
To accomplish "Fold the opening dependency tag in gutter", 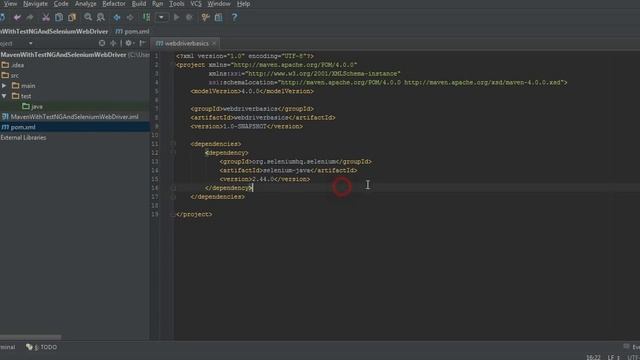I will click(173, 153).
